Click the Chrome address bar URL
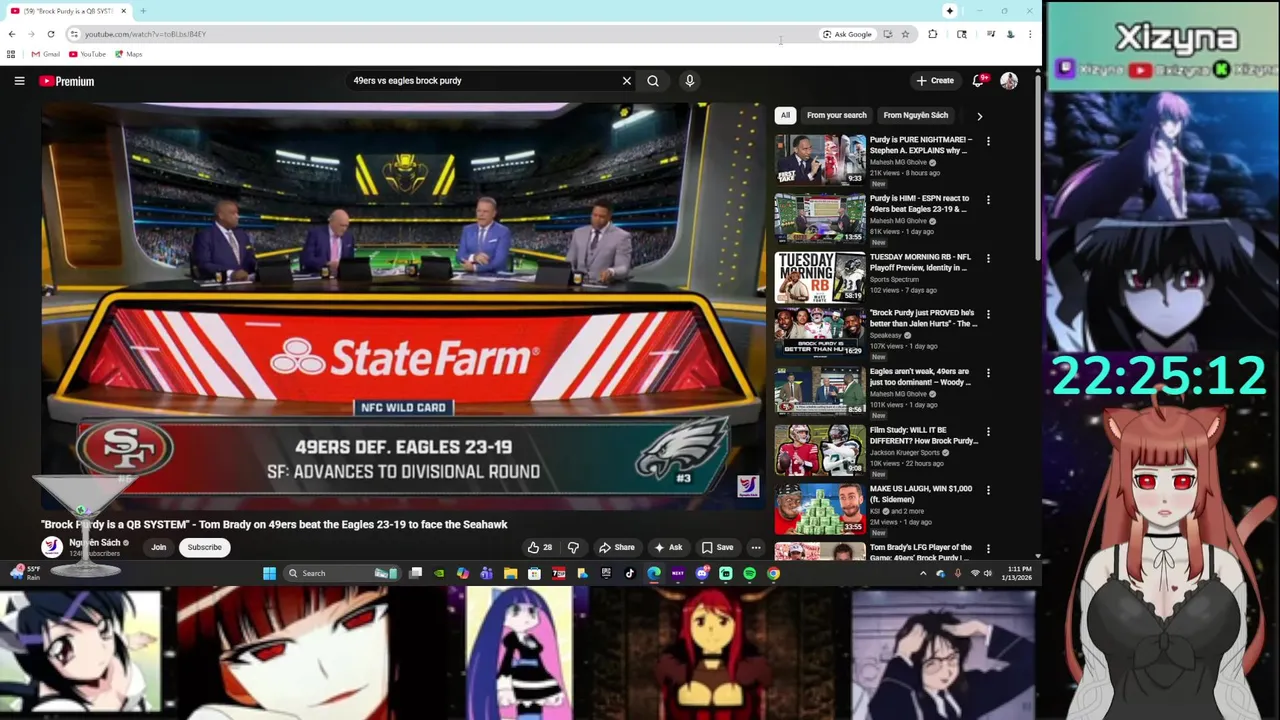Screen dimensions: 1280x720 coord(145,34)
